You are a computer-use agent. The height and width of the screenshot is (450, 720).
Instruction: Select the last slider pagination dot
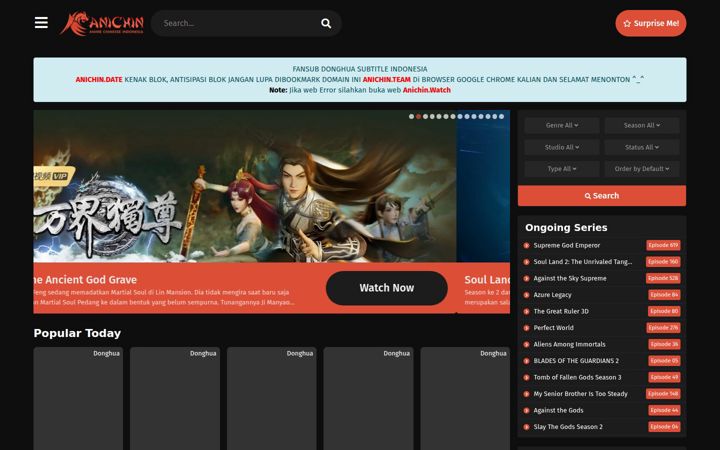pyautogui.click(x=501, y=117)
